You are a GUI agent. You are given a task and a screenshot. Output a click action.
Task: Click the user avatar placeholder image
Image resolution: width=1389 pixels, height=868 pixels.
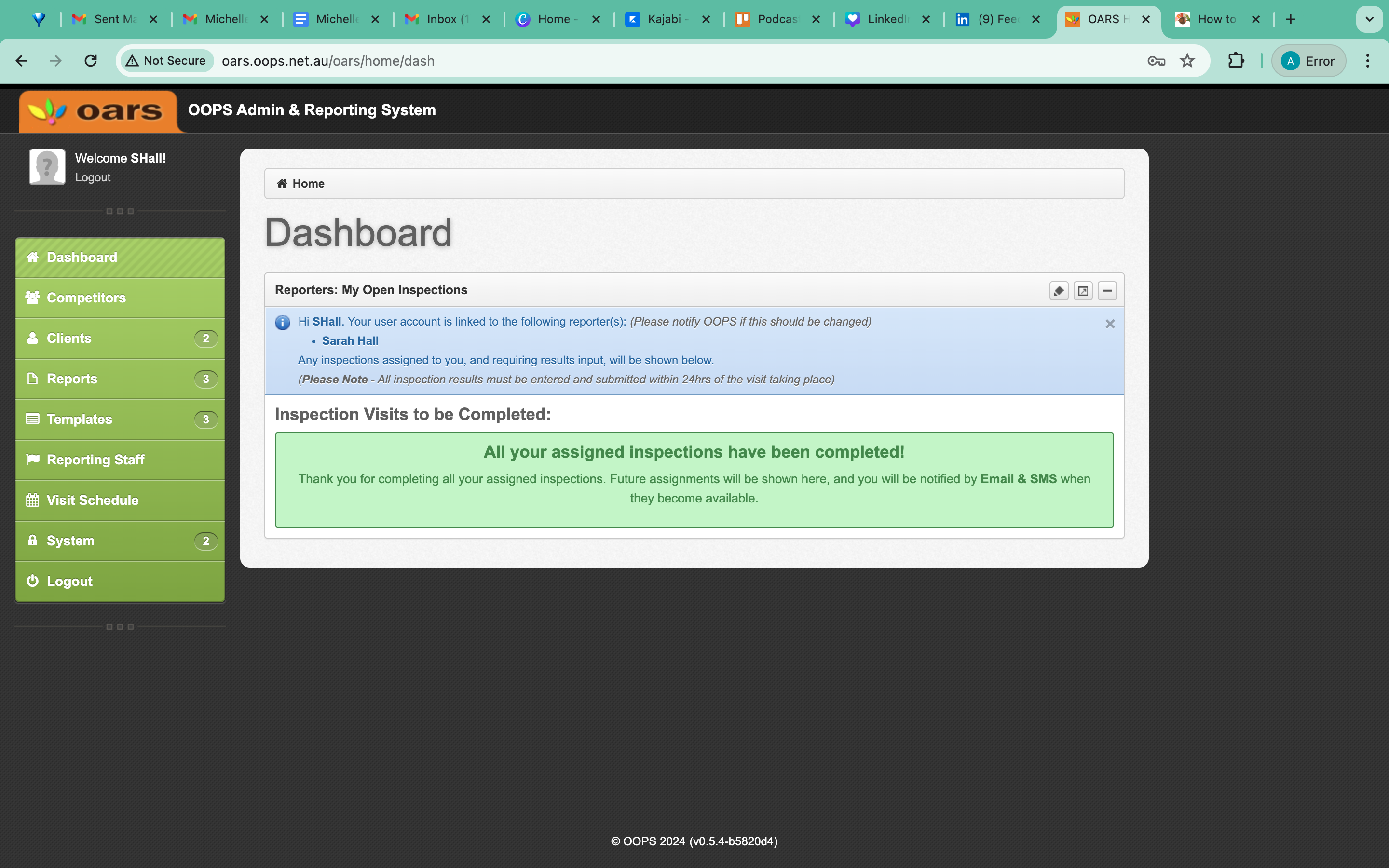tap(47, 167)
